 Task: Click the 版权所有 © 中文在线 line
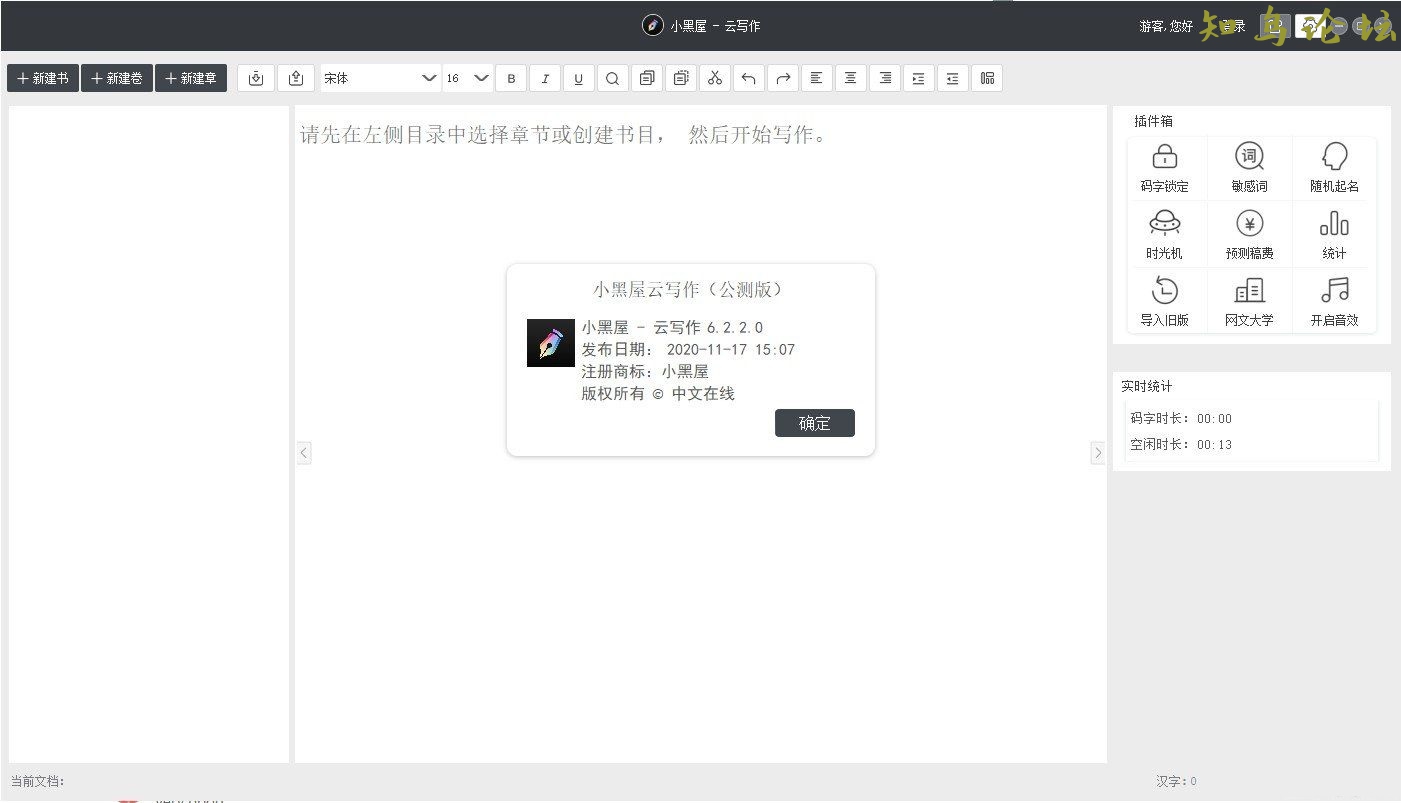click(x=658, y=394)
